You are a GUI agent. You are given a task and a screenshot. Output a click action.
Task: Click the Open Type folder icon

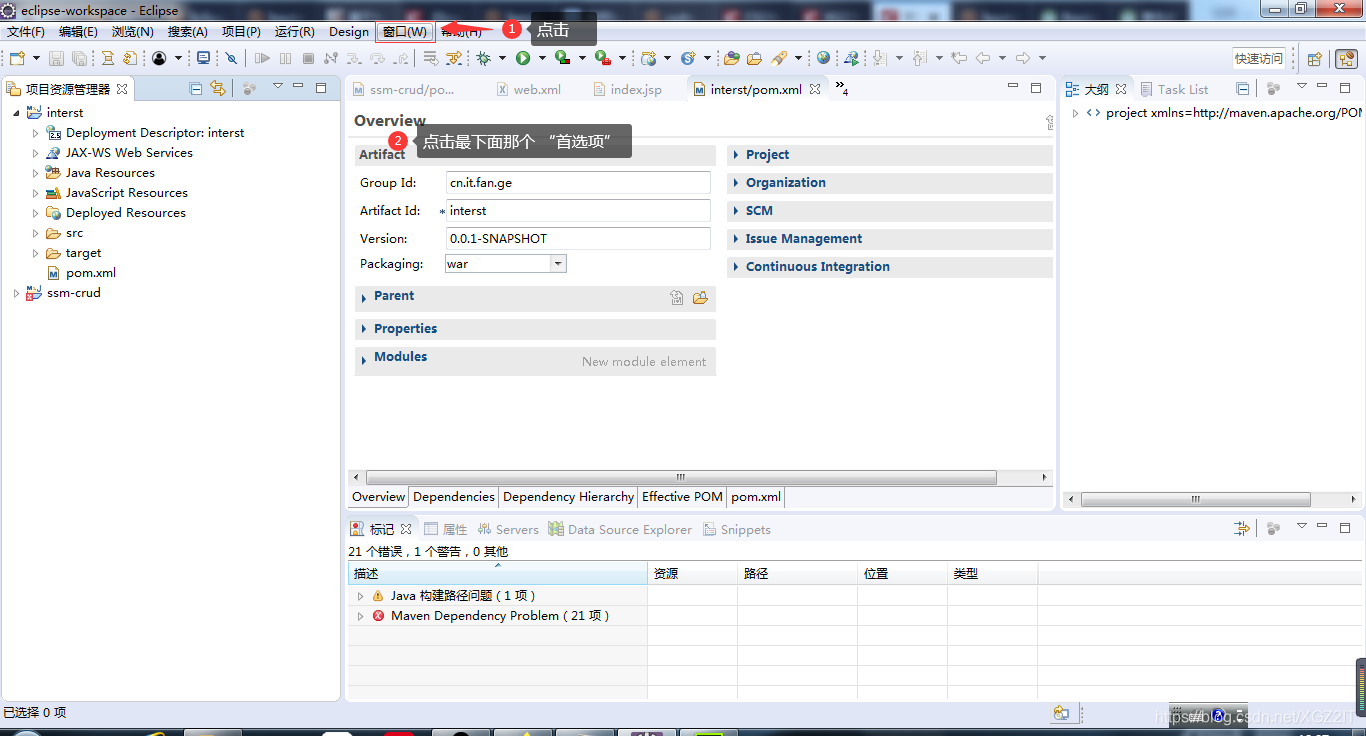tap(732, 59)
